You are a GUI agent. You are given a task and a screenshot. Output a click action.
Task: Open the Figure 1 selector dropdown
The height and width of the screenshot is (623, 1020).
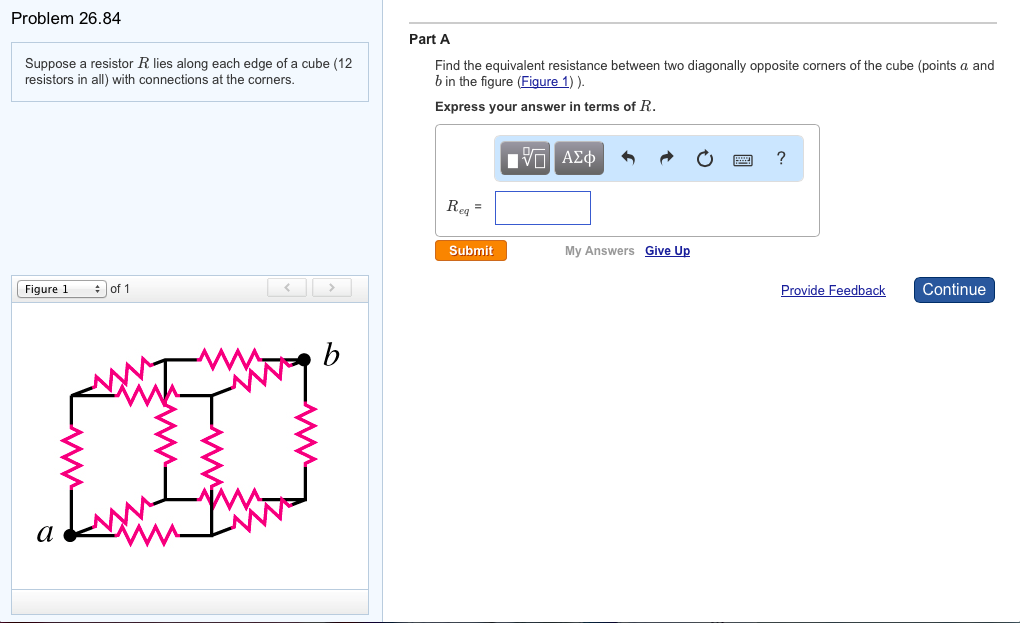tap(57, 288)
